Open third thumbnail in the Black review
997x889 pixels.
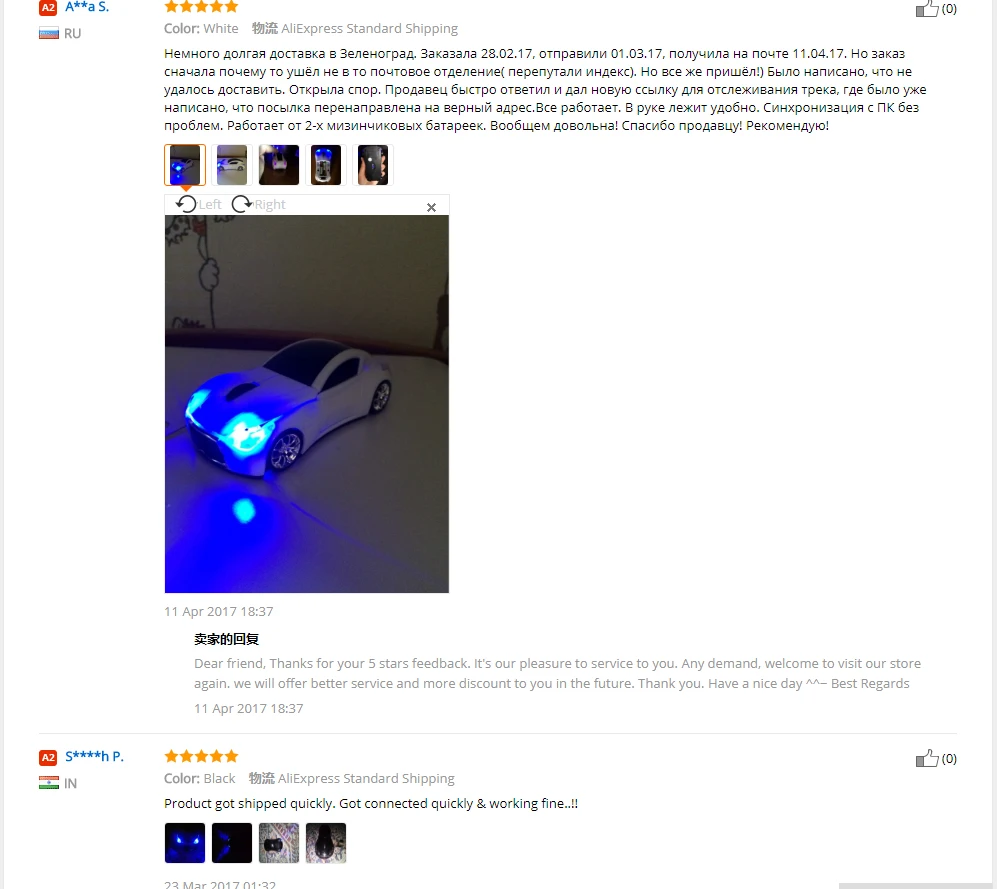[278, 843]
